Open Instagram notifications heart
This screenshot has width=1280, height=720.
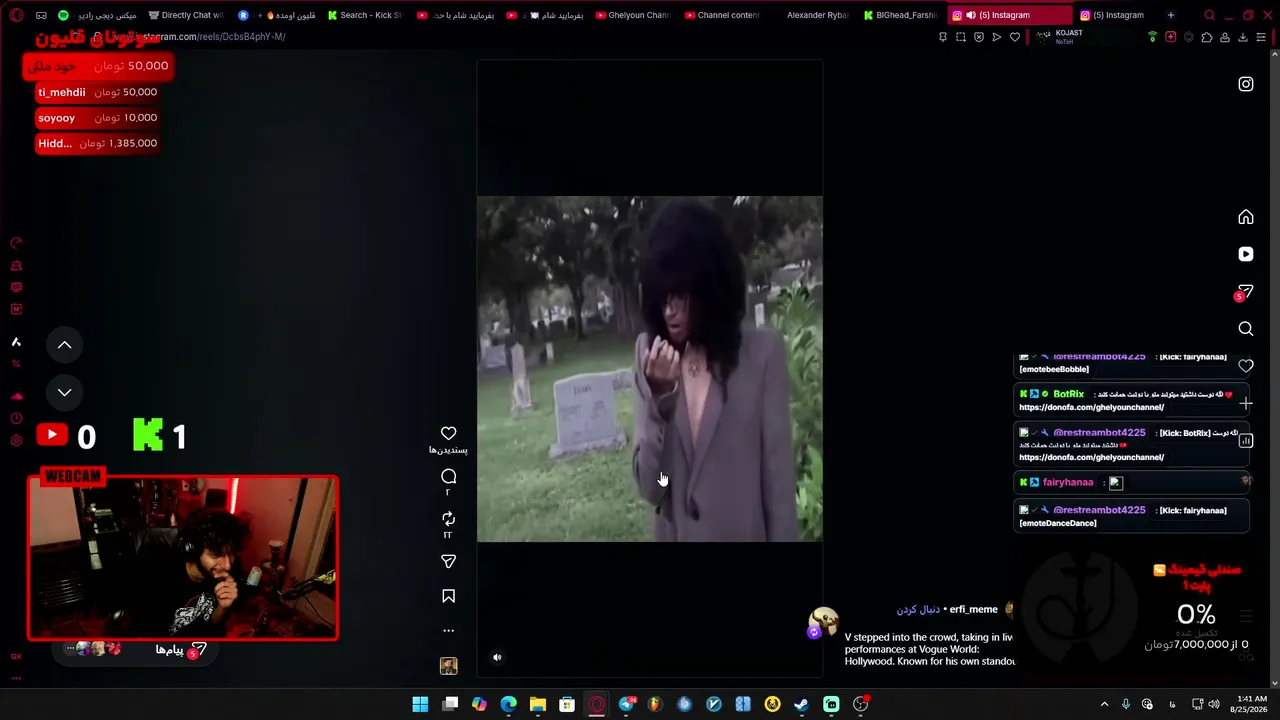click(1245, 366)
